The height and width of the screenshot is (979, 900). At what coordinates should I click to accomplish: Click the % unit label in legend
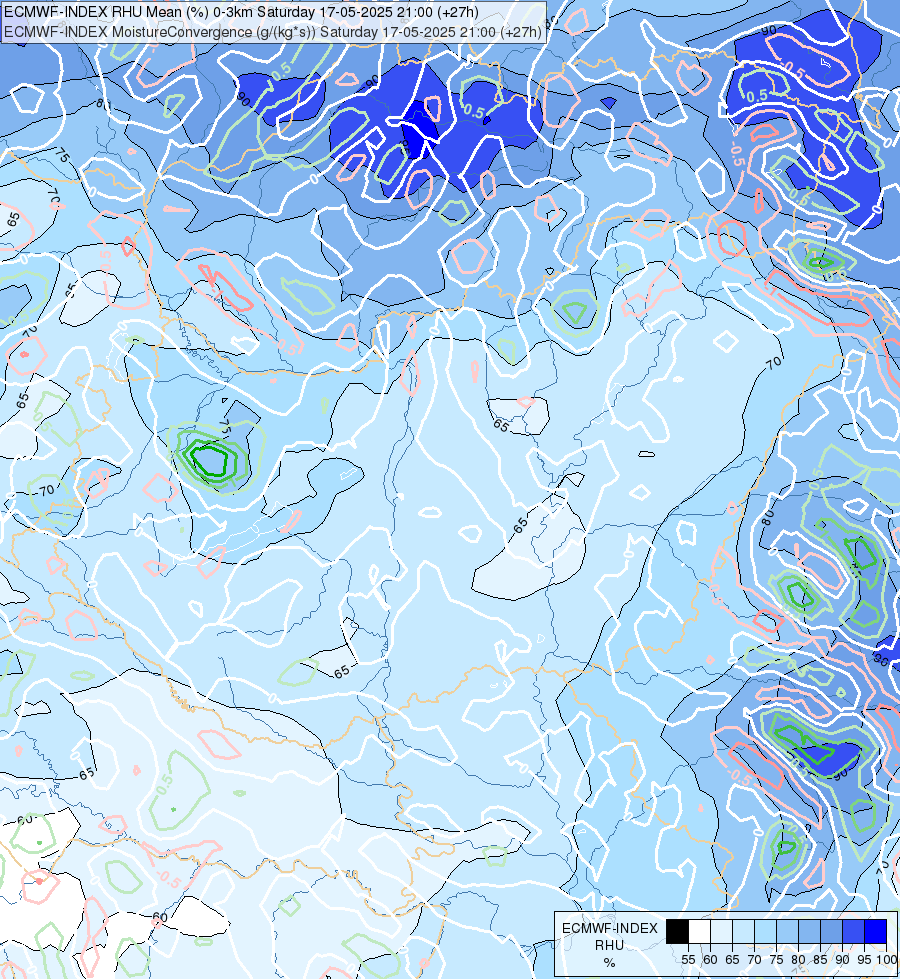click(609, 962)
